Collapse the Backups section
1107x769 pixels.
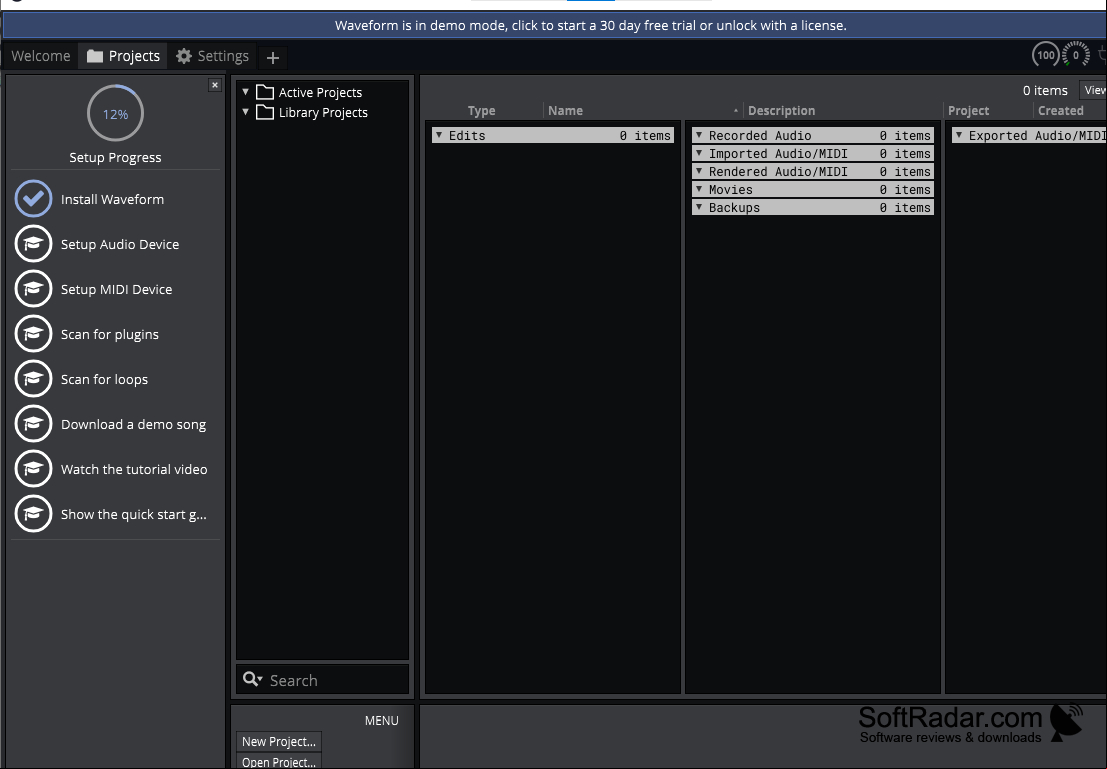point(699,207)
